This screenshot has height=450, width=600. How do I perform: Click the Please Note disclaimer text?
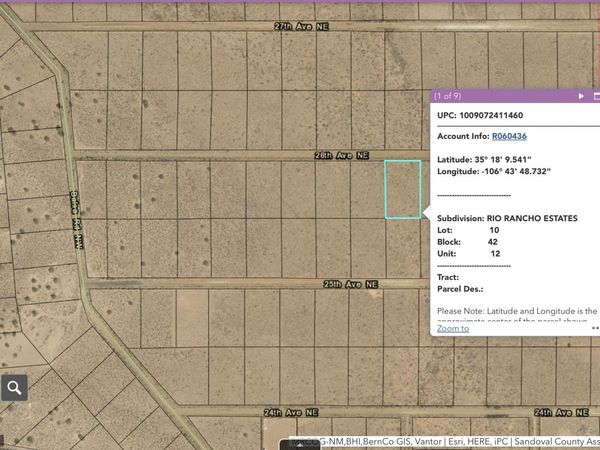[x=517, y=315]
